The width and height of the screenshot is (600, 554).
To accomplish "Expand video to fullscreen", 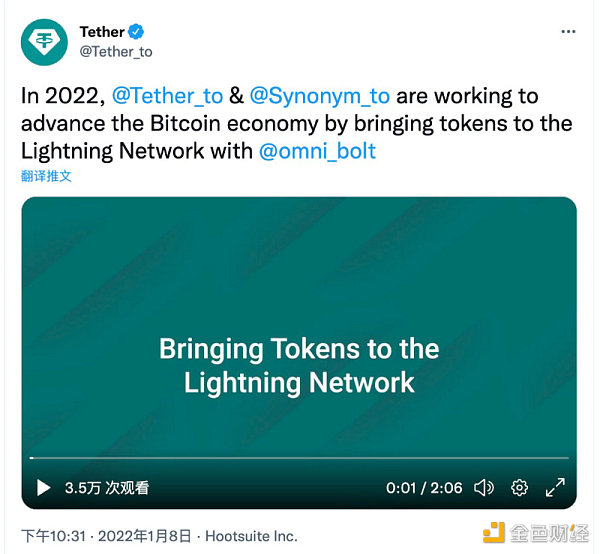I will click(555, 488).
